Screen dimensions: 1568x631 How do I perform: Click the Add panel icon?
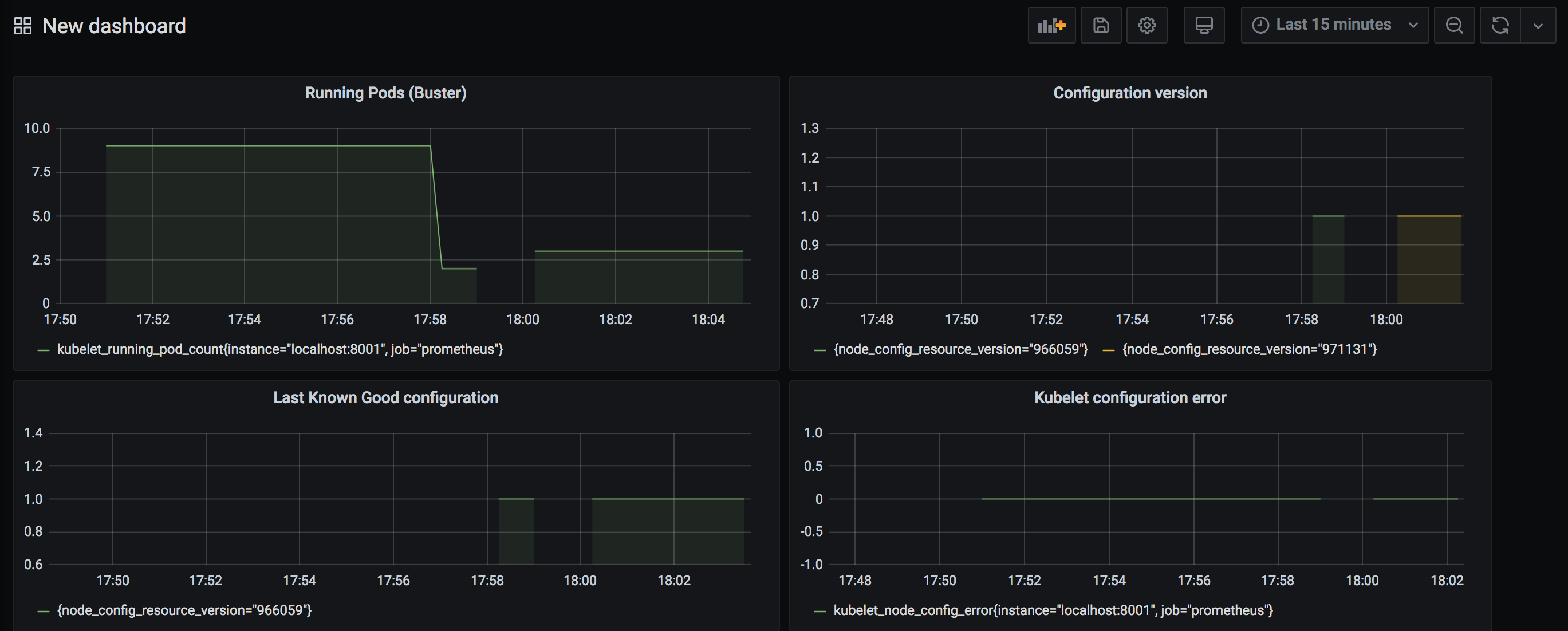(x=1051, y=26)
